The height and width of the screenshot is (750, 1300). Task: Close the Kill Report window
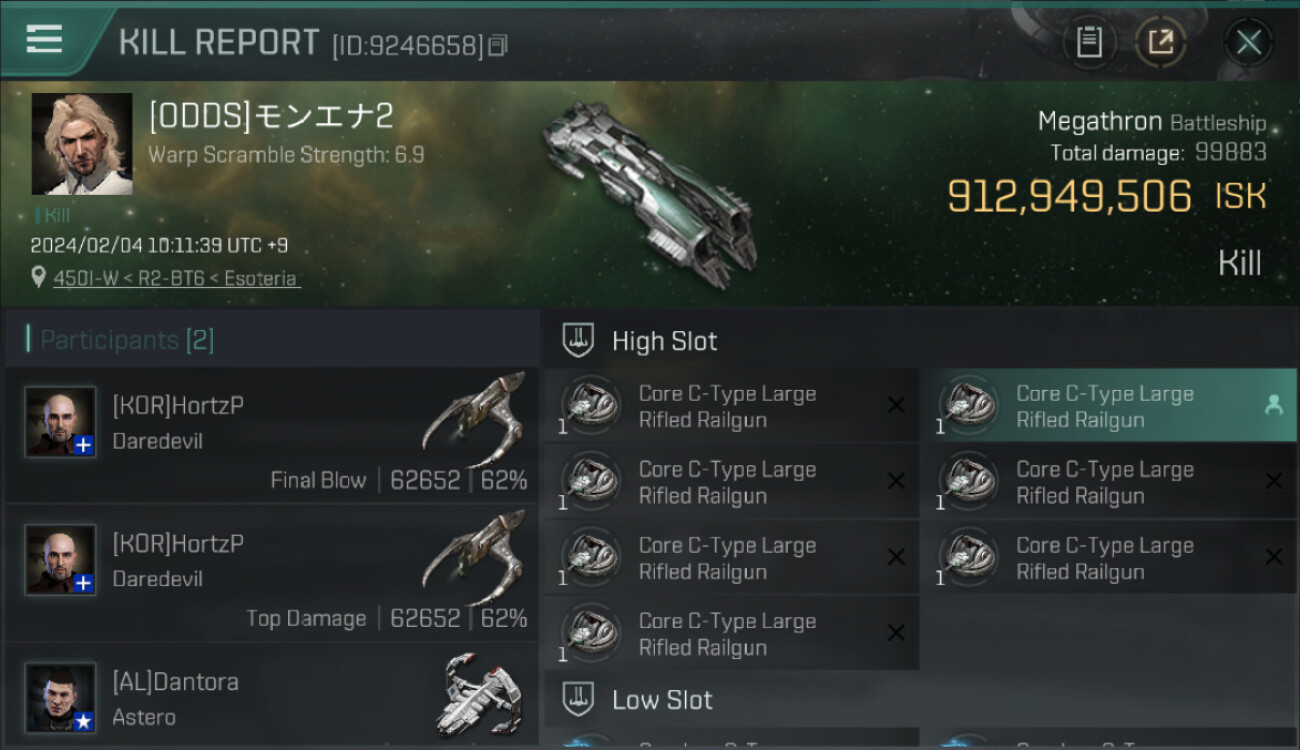pyautogui.click(x=1248, y=42)
